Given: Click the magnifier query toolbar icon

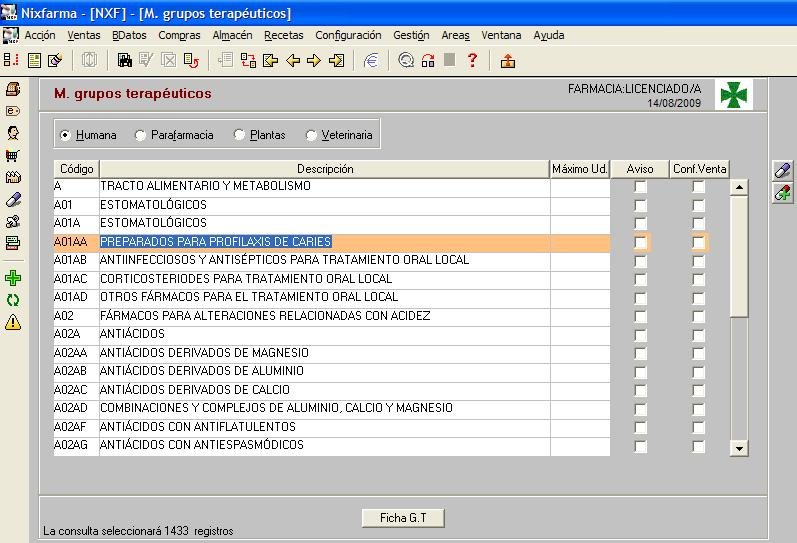Looking at the screenshot, I should click(x=406, y=61).
